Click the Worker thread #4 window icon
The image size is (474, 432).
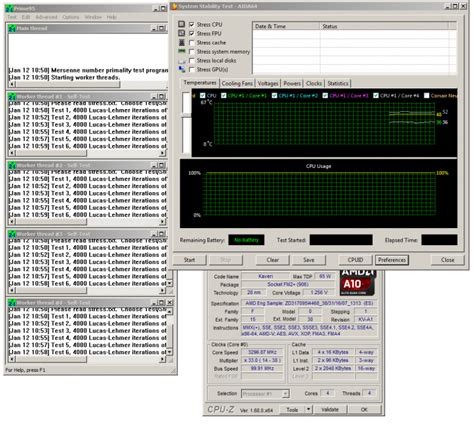point(12,303)
